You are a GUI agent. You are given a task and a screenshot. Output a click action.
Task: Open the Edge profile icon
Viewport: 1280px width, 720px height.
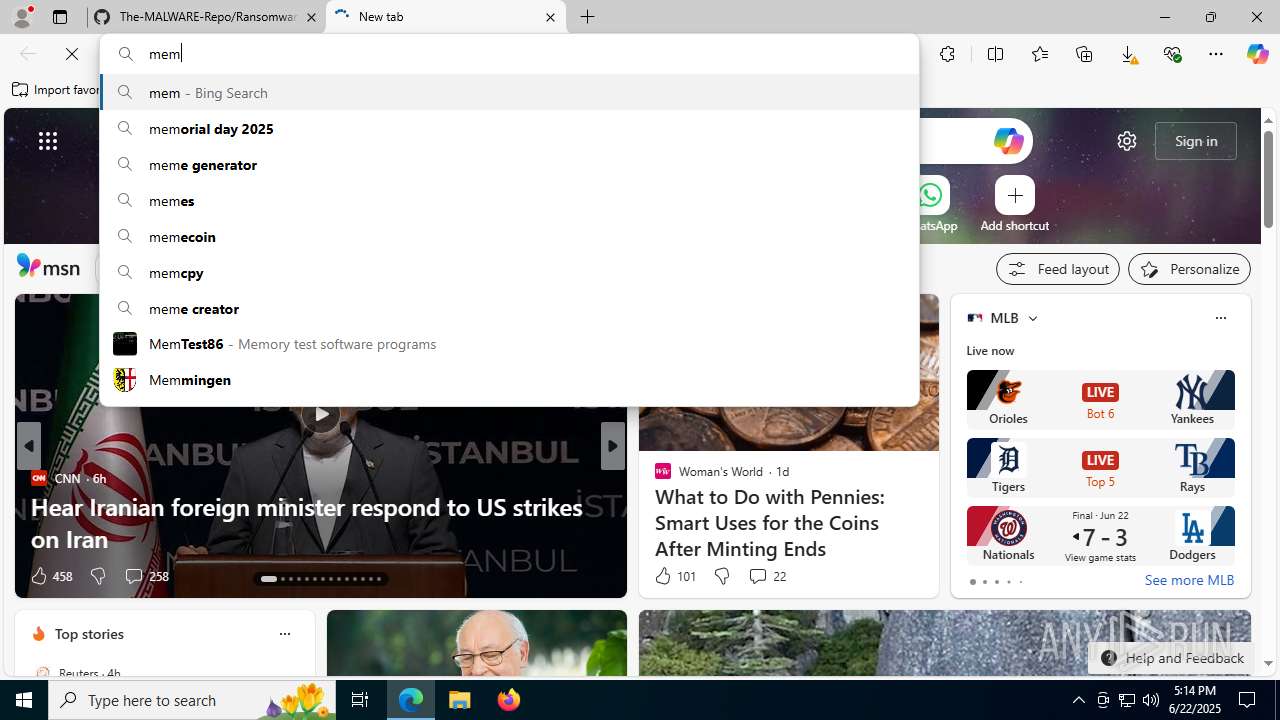pyautogui.click(x=22, y=17)
